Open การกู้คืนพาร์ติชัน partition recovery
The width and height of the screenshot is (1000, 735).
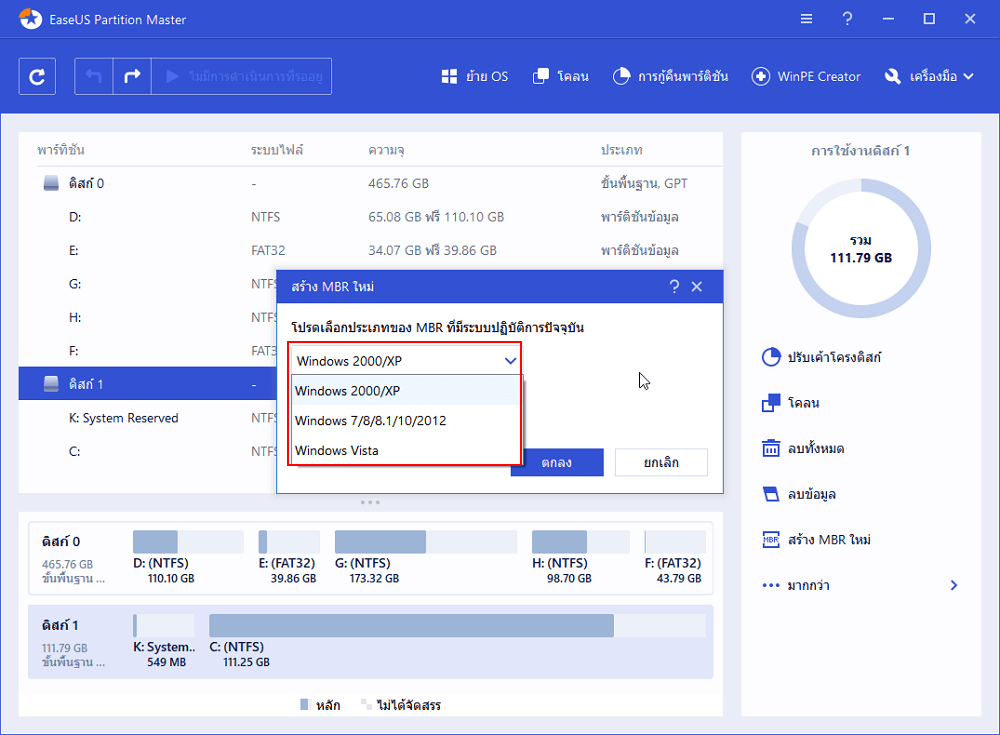pyautogui.click(x=670, y=77)
